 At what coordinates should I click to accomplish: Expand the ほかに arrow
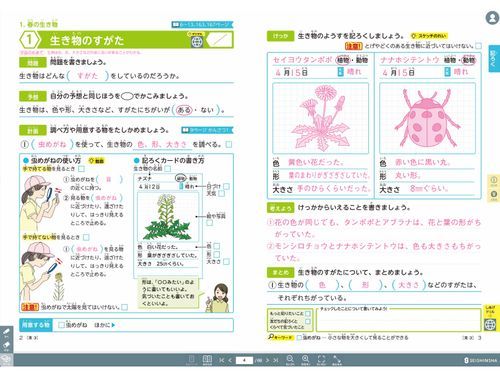[x=113, y=325]
